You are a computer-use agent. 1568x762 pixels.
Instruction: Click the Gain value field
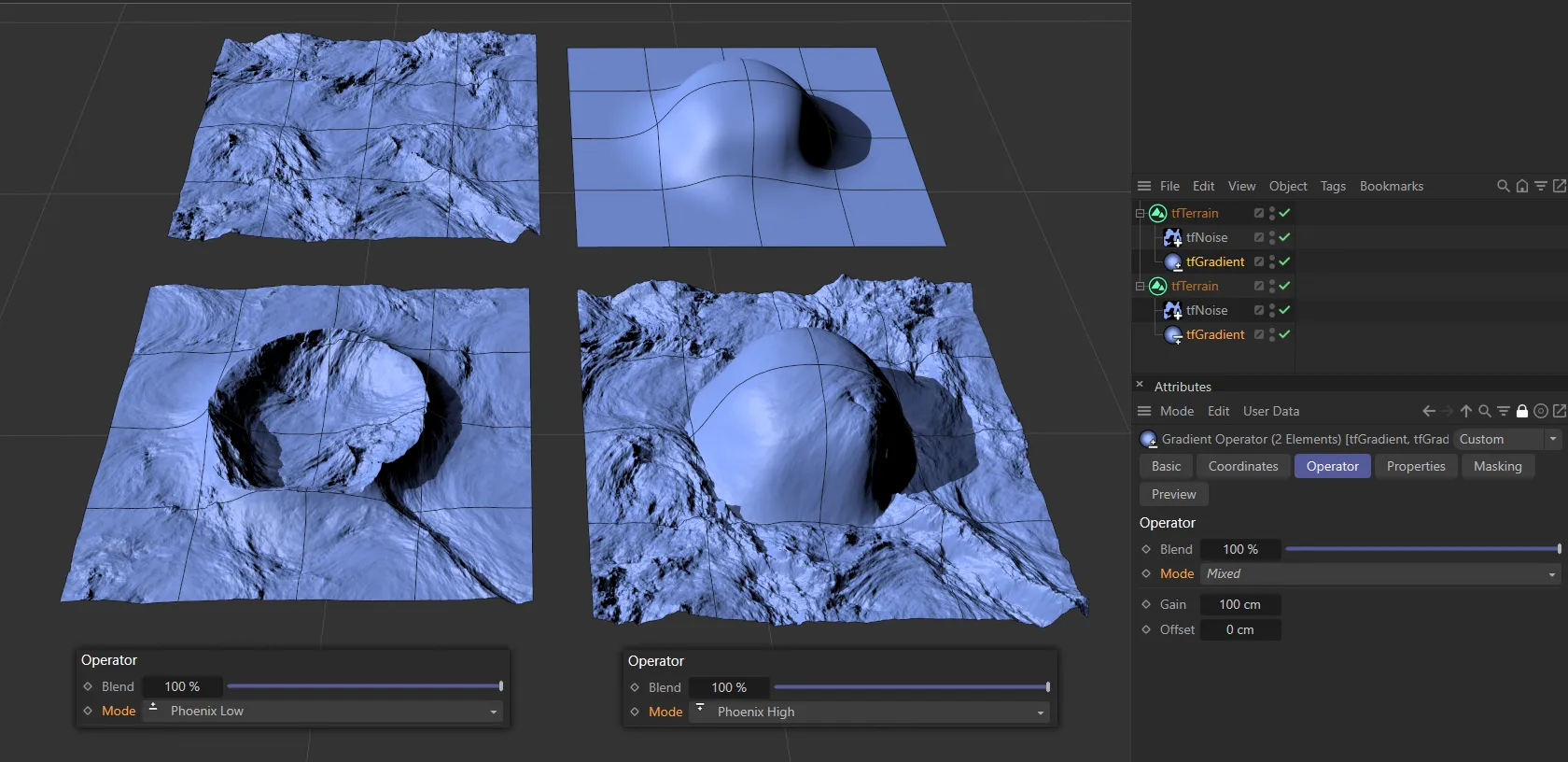[x=1239, y=604]
